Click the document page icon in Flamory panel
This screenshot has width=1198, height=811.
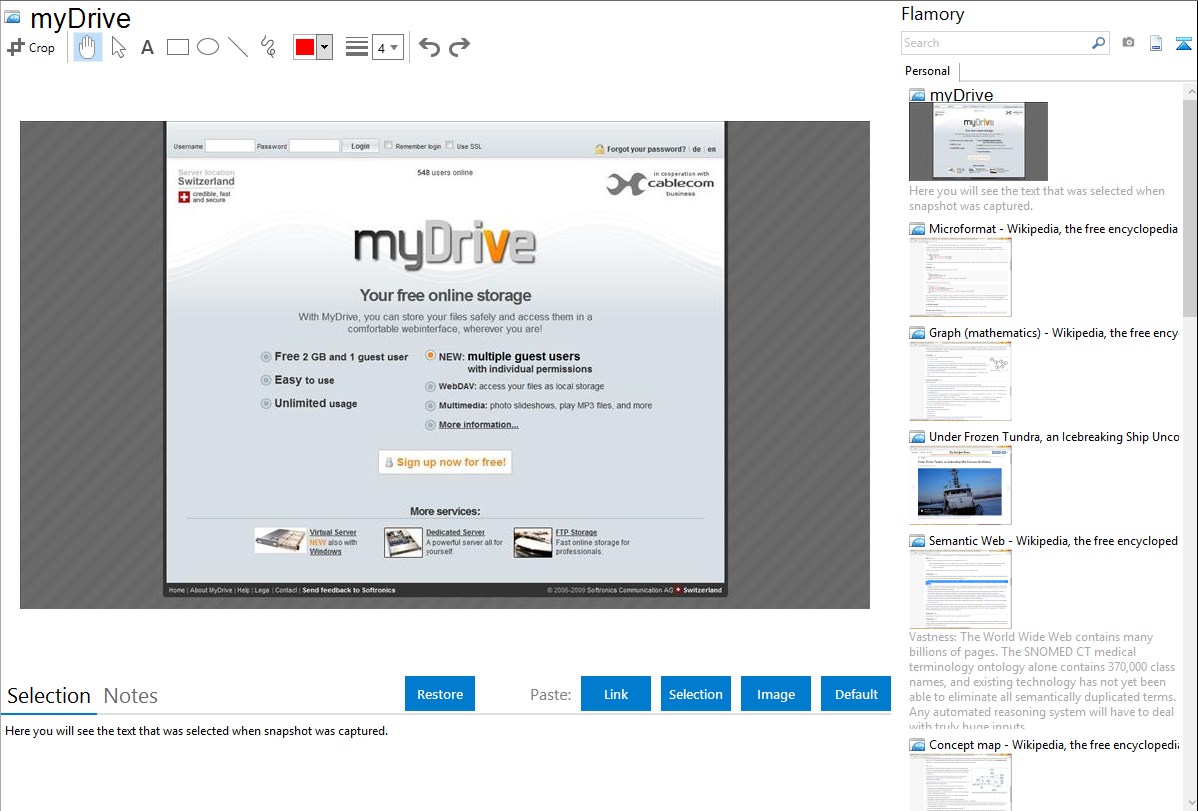coord(1156,43)
